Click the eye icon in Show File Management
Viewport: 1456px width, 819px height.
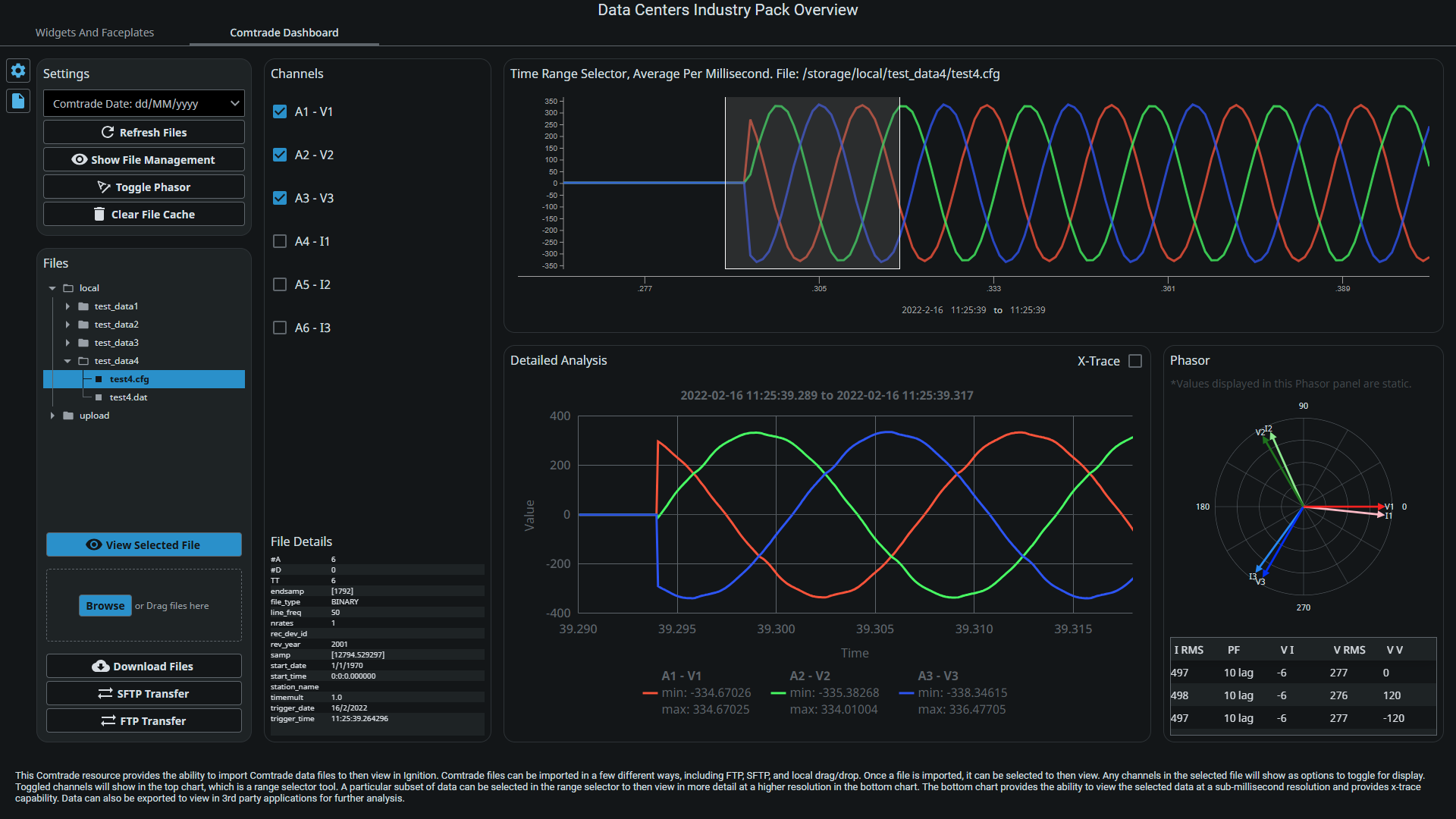click(x=79, y=159)
